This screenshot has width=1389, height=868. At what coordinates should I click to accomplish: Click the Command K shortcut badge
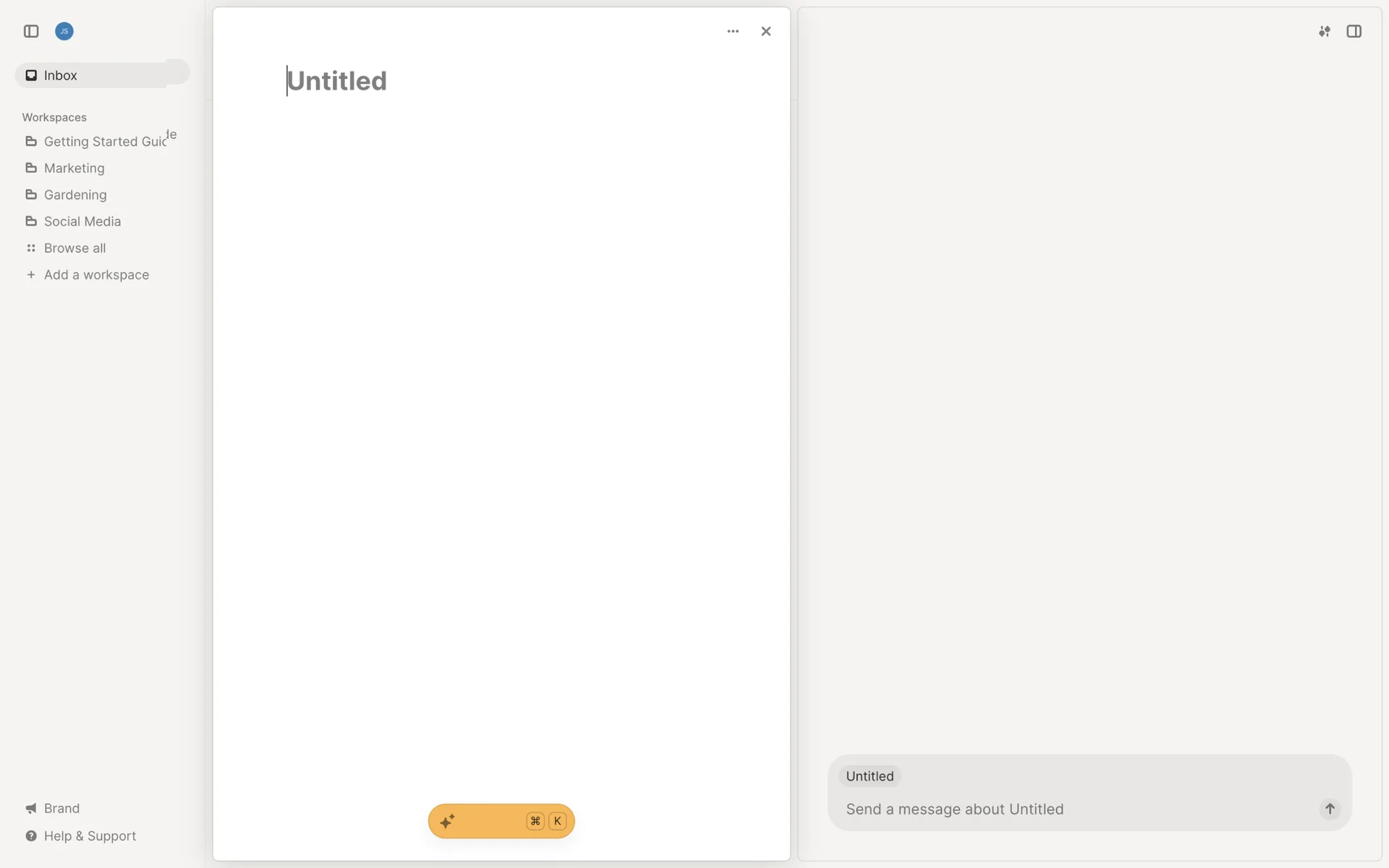click(546, 821)
